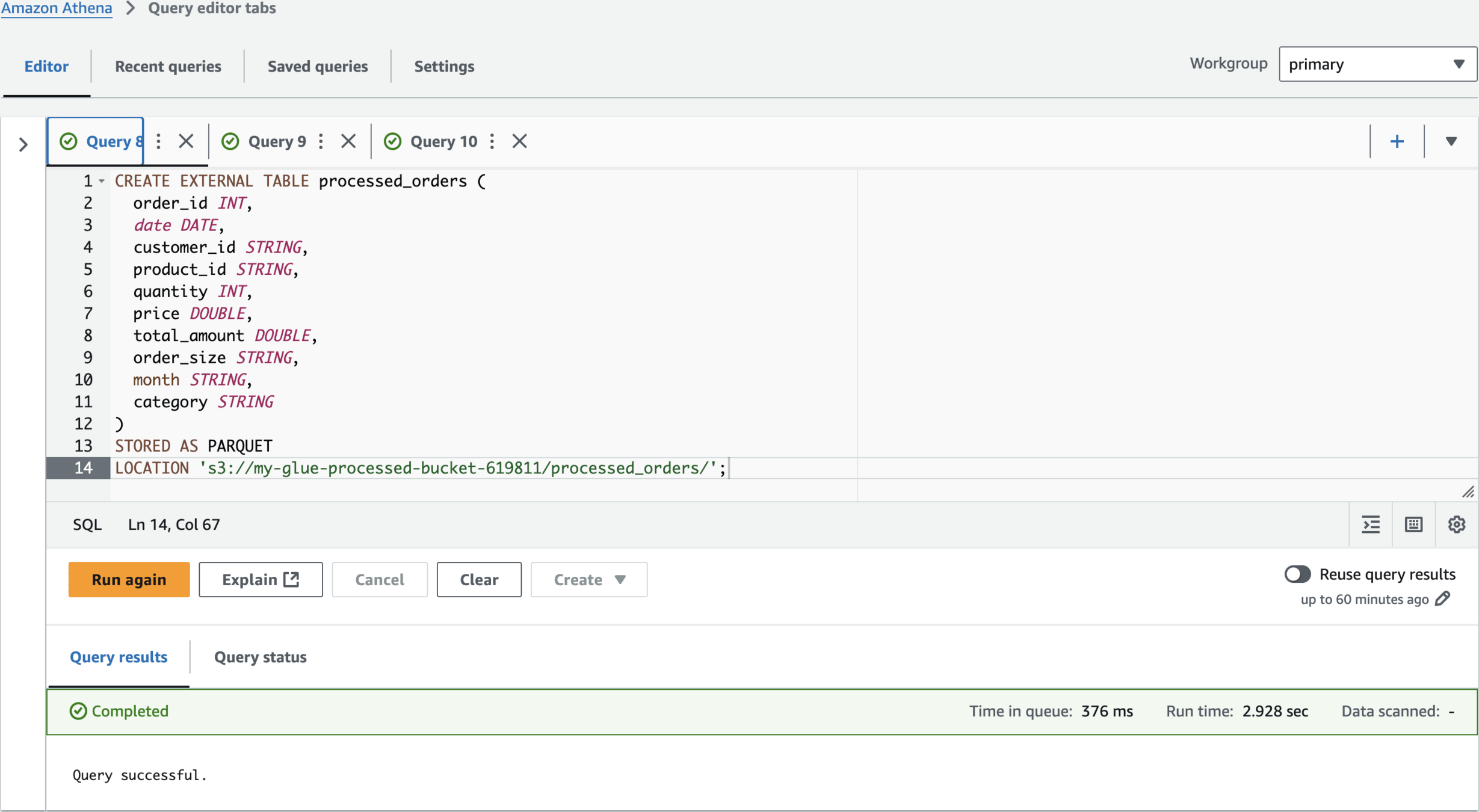This screenshot has width=1479, height=812.
Task: Collapse code fold arrow on line 1
Action: pyautogui.click(x=102, y=181)
